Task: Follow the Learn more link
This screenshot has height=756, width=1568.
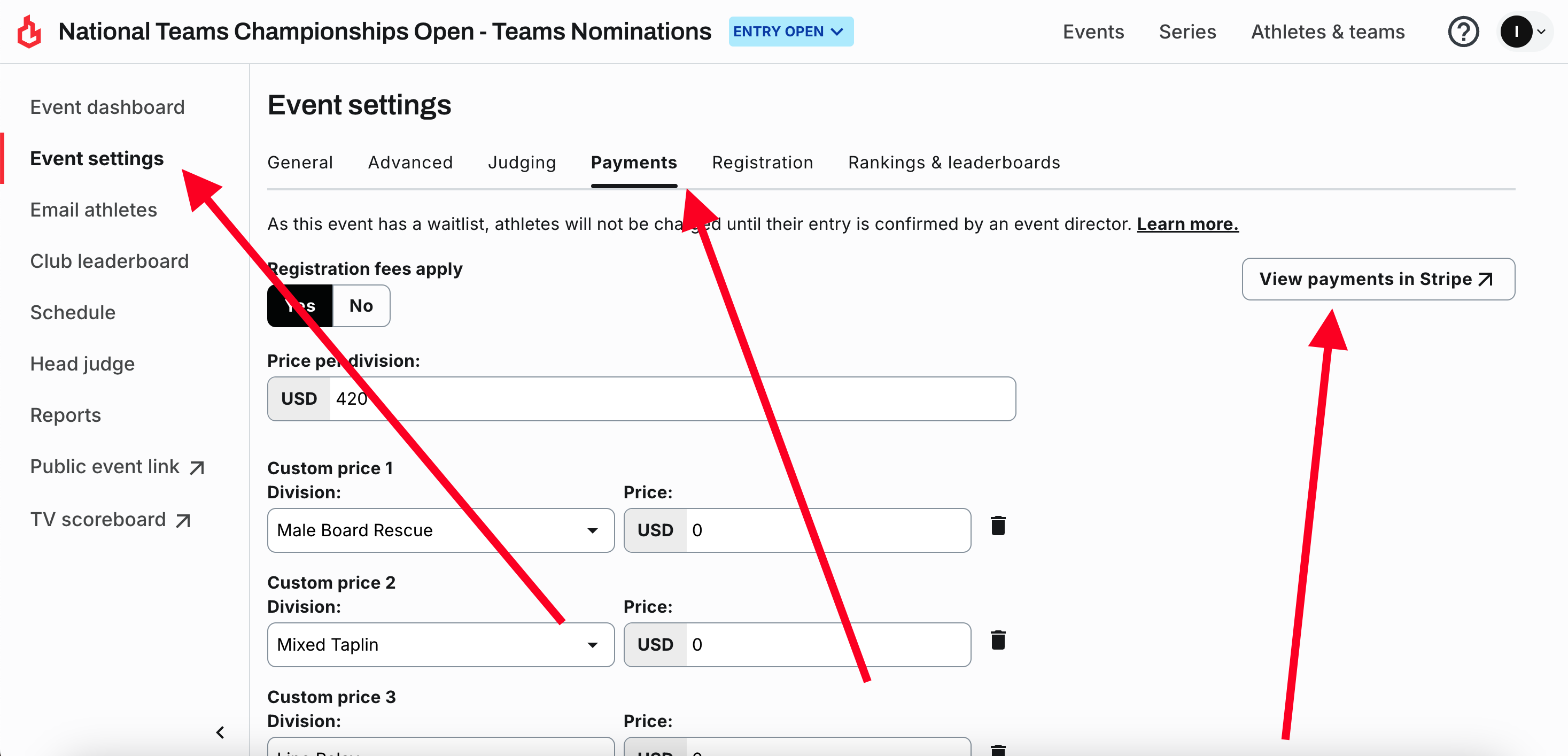Action: point(1187,224)
